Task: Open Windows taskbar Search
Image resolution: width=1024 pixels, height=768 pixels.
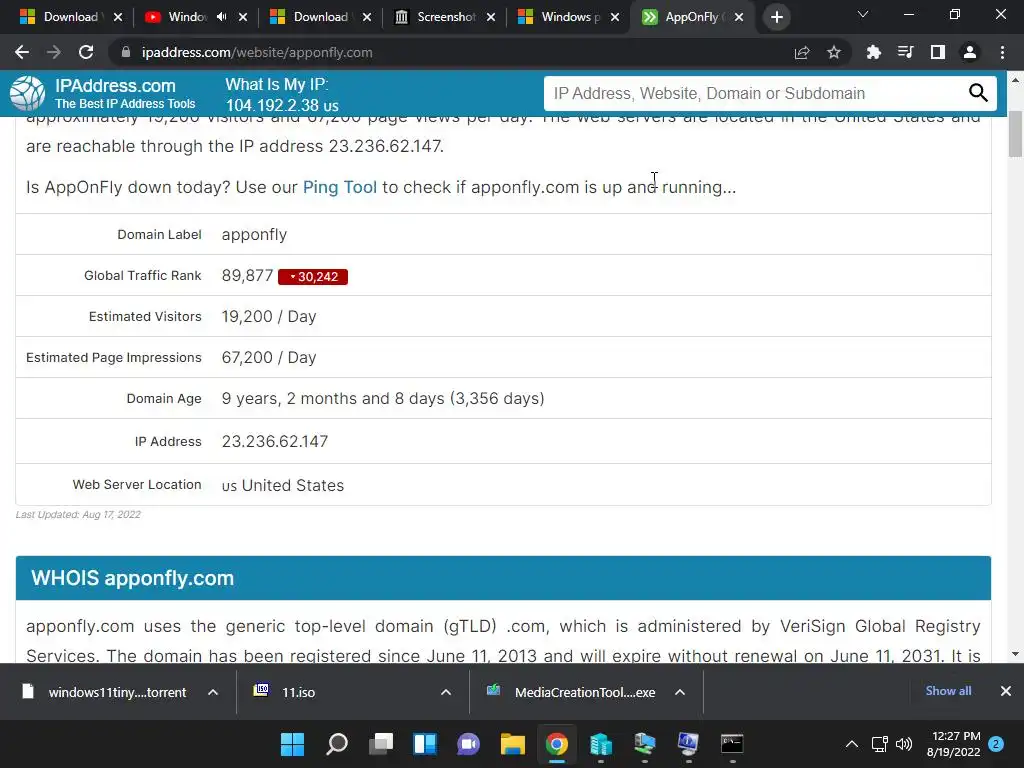Action: [x=336, y=744]
